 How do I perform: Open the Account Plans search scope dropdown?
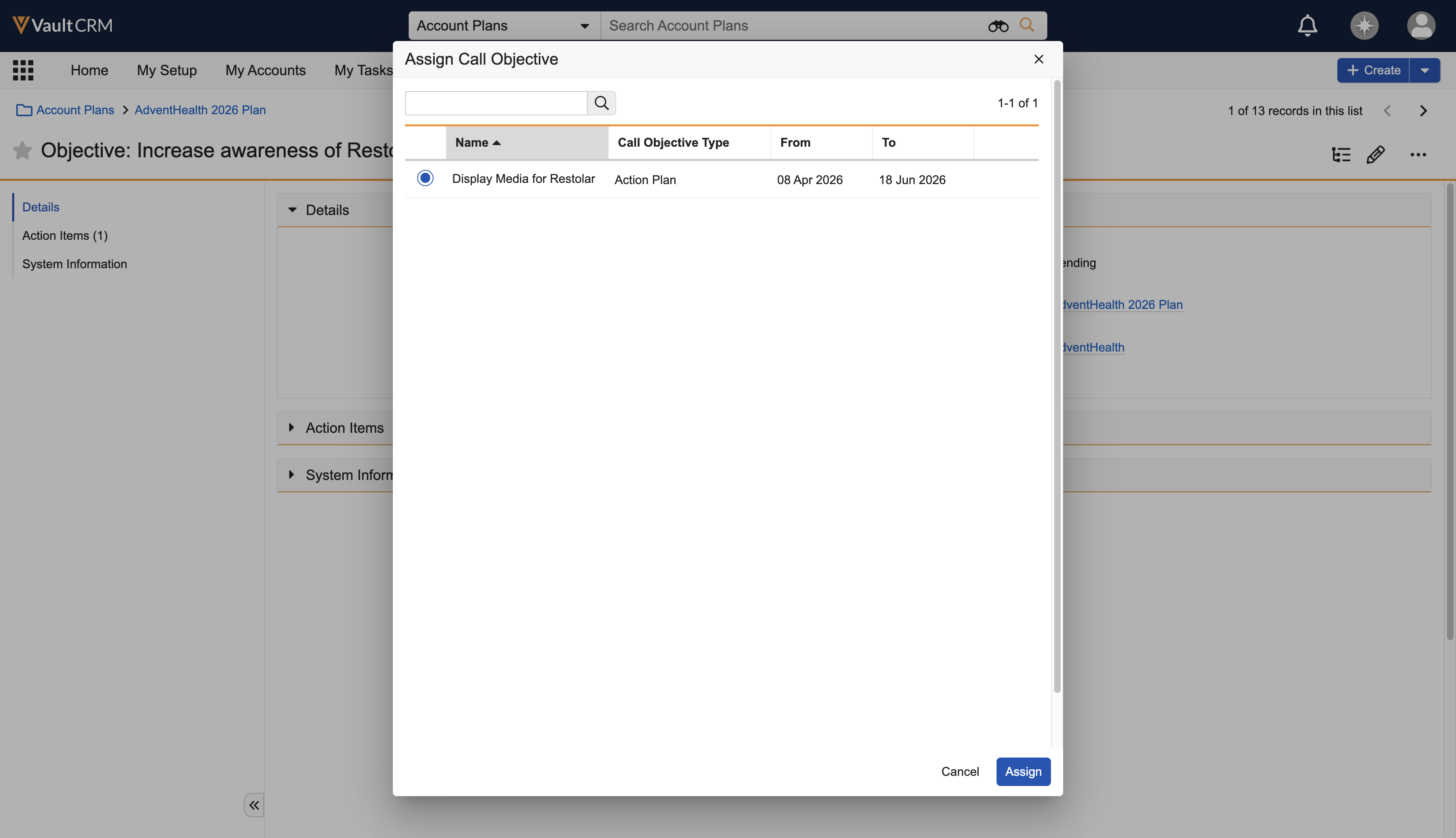(x=504, y=25)
